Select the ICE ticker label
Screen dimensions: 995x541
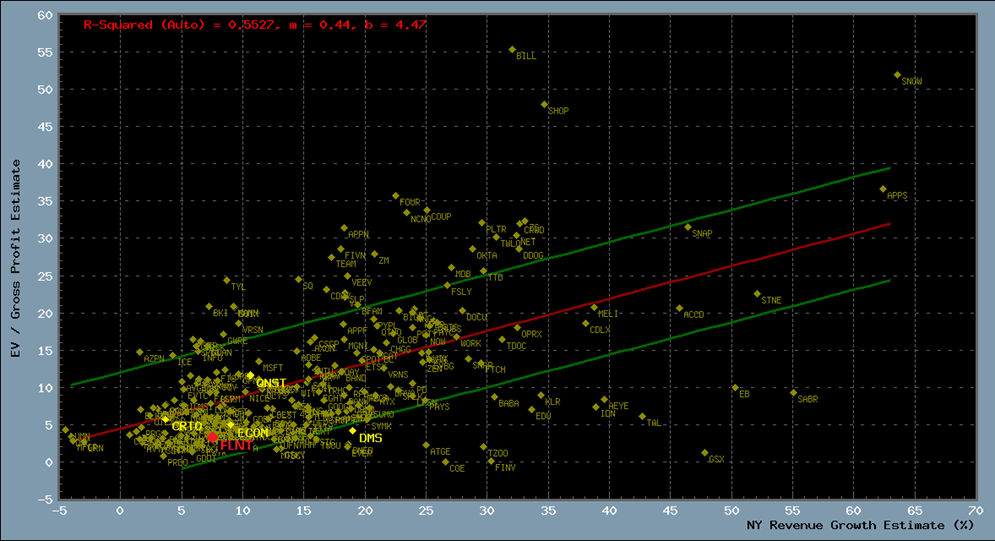coord(185,362)
